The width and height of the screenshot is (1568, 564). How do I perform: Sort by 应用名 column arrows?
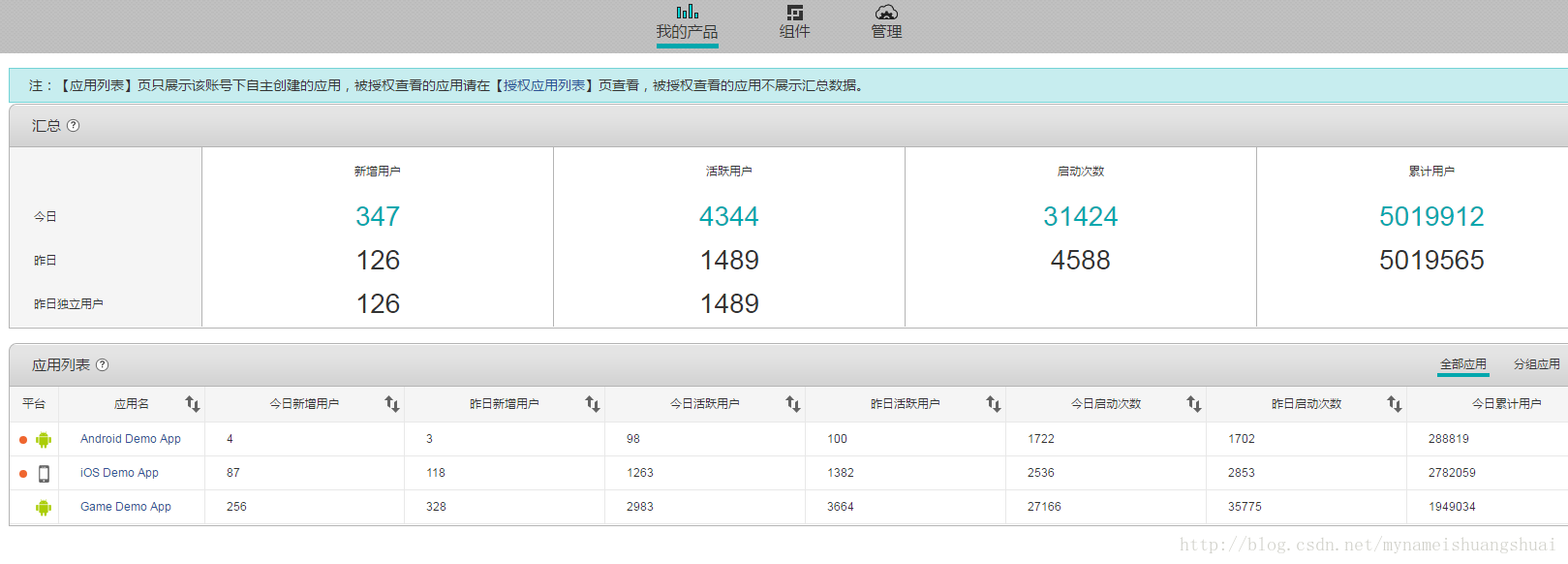point(193,404)
